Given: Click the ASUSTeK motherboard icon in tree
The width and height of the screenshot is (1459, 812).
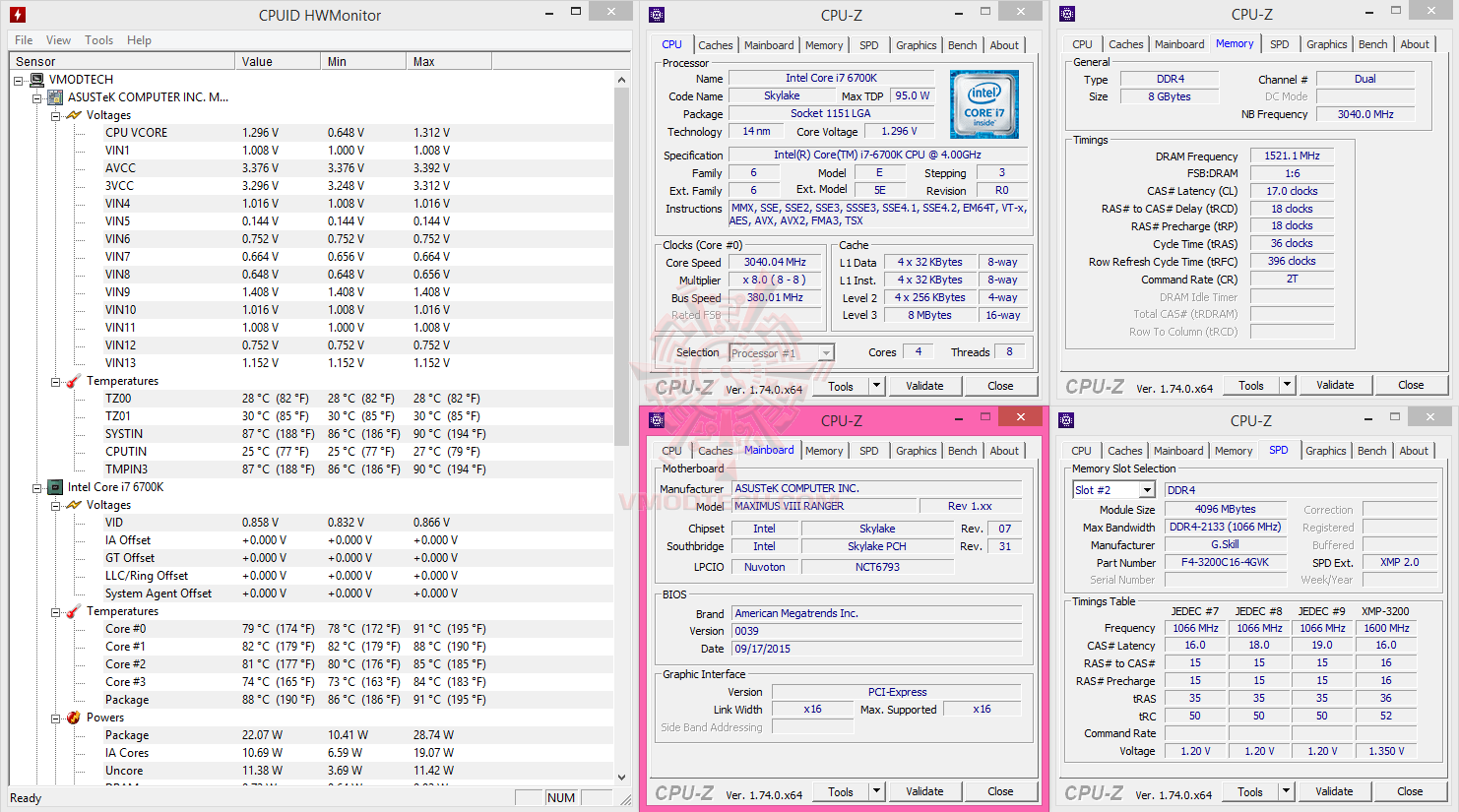Looking at the screenshot, I should [56, 97].
